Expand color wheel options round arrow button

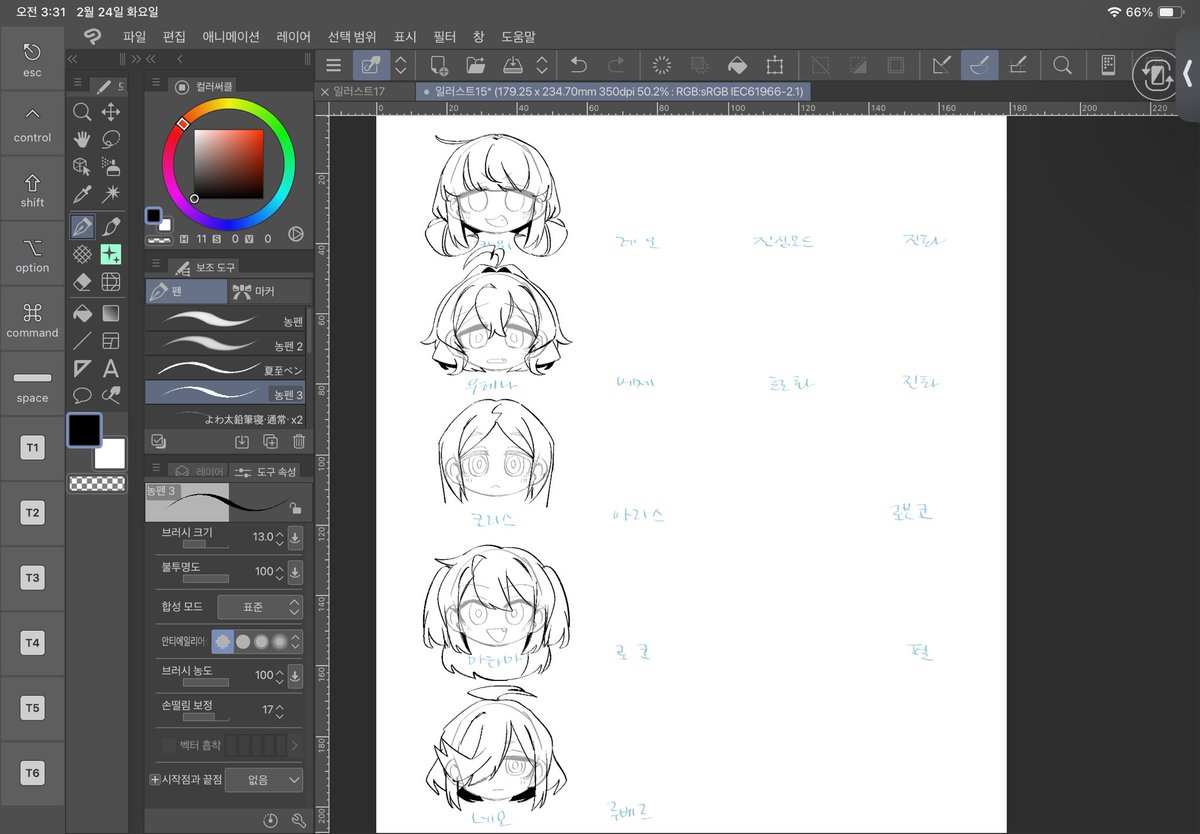pyautogui.click(x=295, y=234)
